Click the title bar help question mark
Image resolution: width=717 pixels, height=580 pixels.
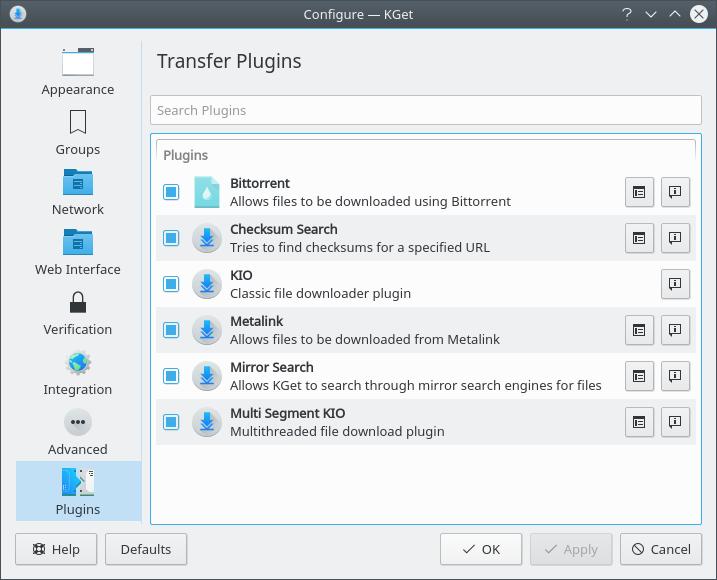click(x=626, y=14)
